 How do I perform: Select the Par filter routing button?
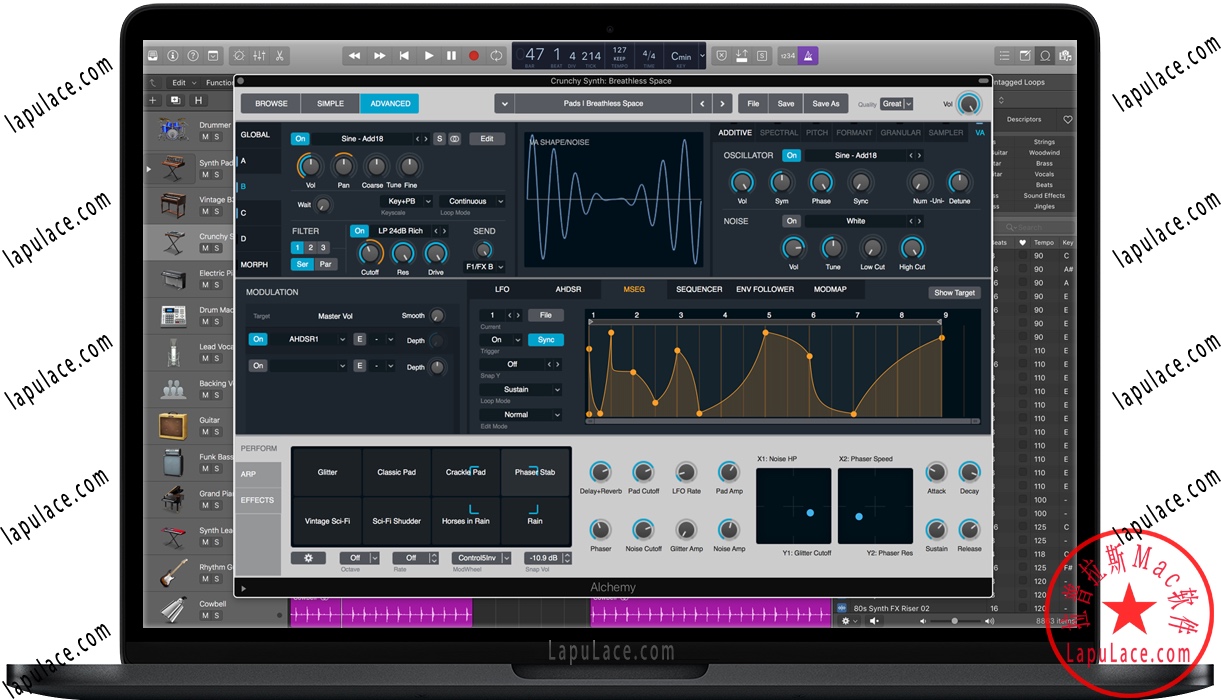[324, 264]
